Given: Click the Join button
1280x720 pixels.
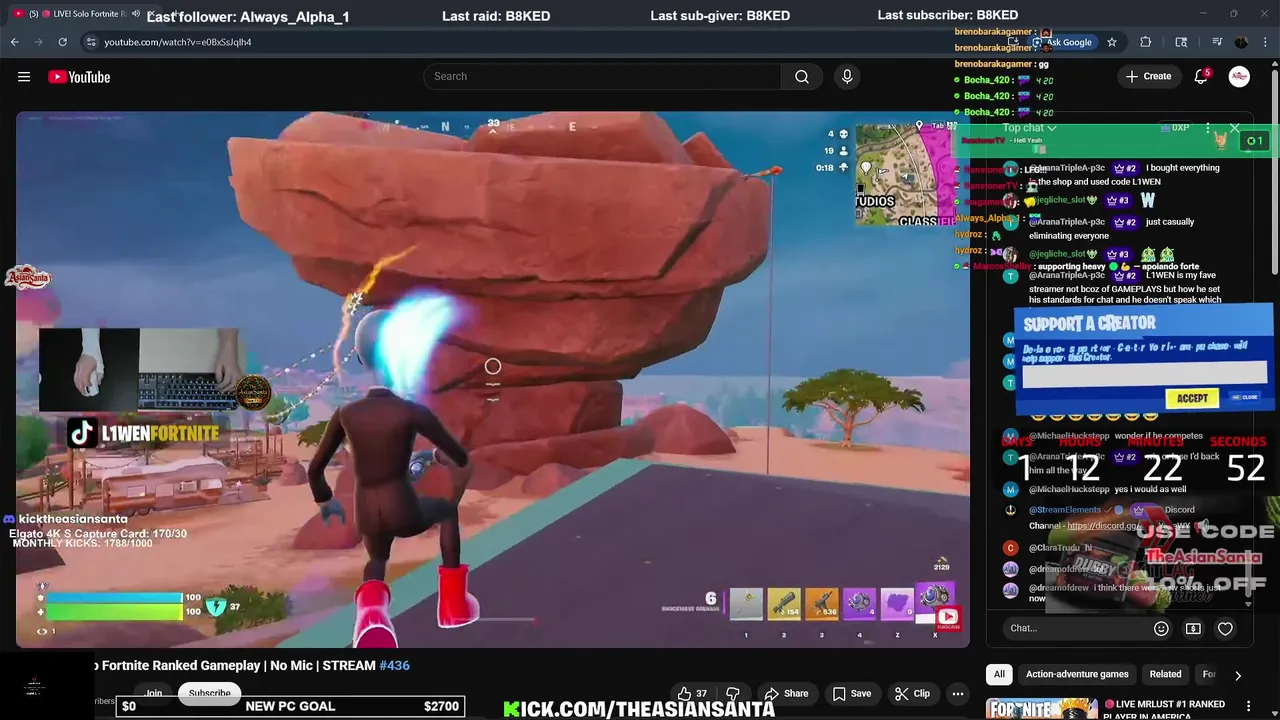Looking at the screenshot, I should click(x=153, y=693).
